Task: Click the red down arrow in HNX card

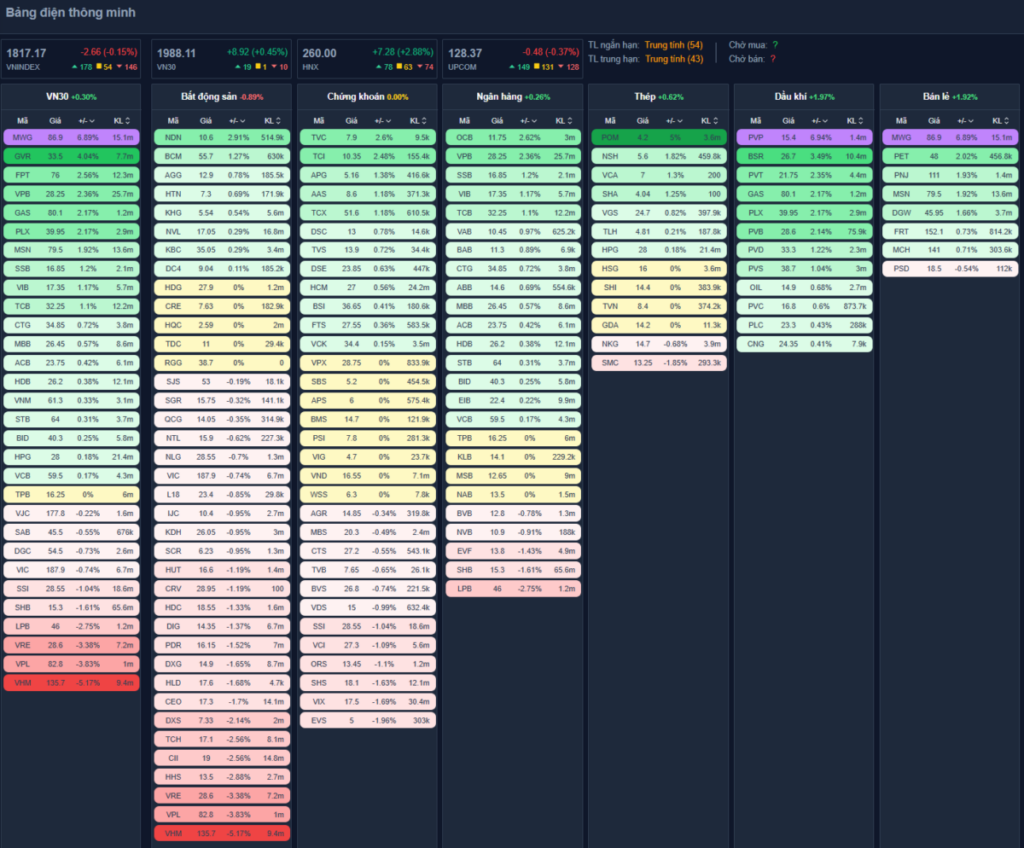Action: (418, 67)
